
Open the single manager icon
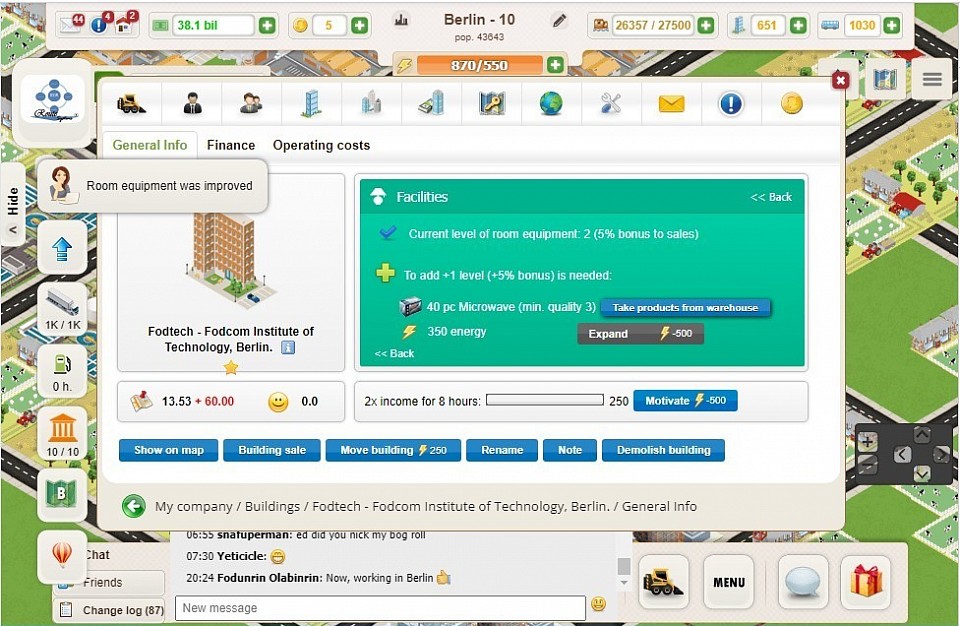[192, 104]
